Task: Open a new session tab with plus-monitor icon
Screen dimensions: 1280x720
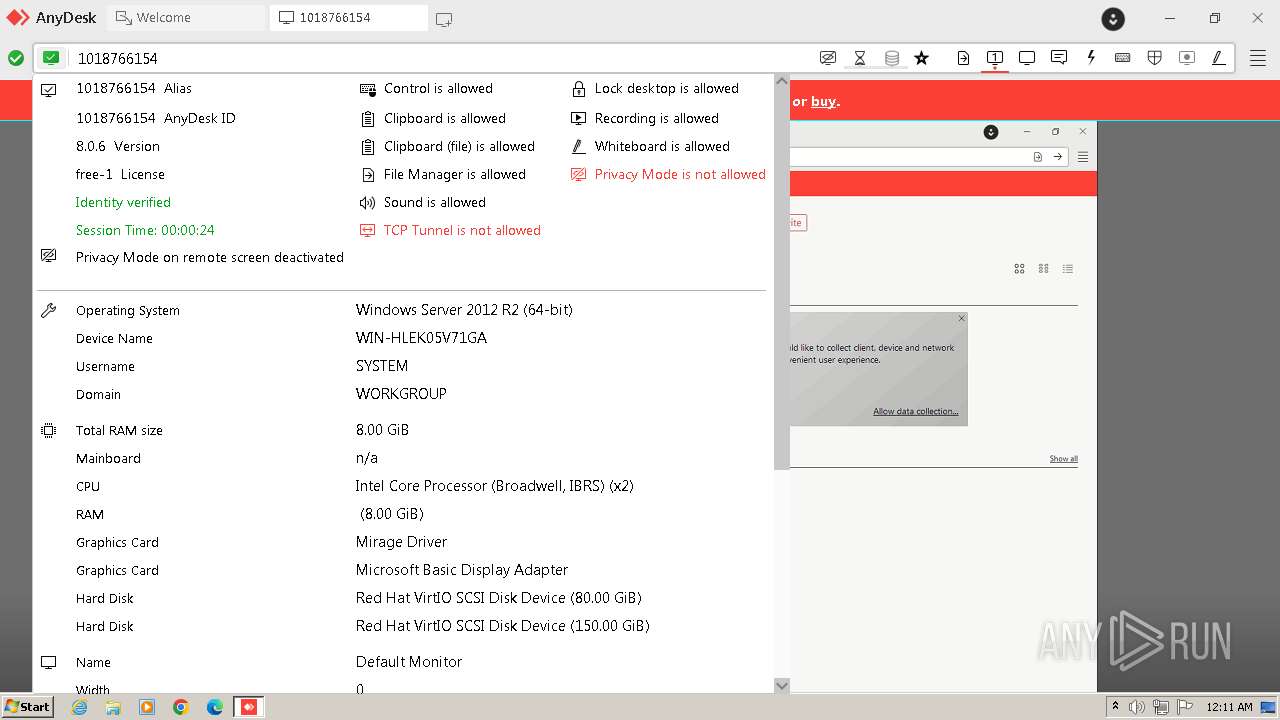Action: click(444, 19)
